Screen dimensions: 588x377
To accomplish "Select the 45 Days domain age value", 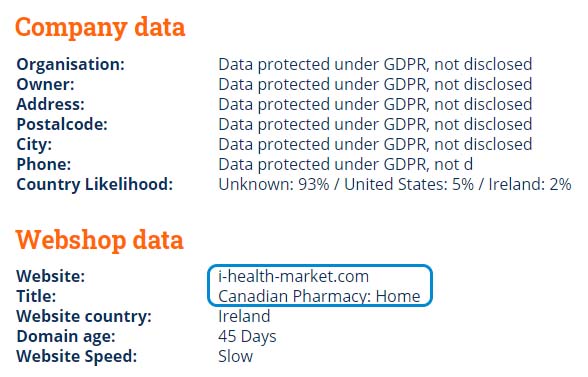I will tap(247, 336).
